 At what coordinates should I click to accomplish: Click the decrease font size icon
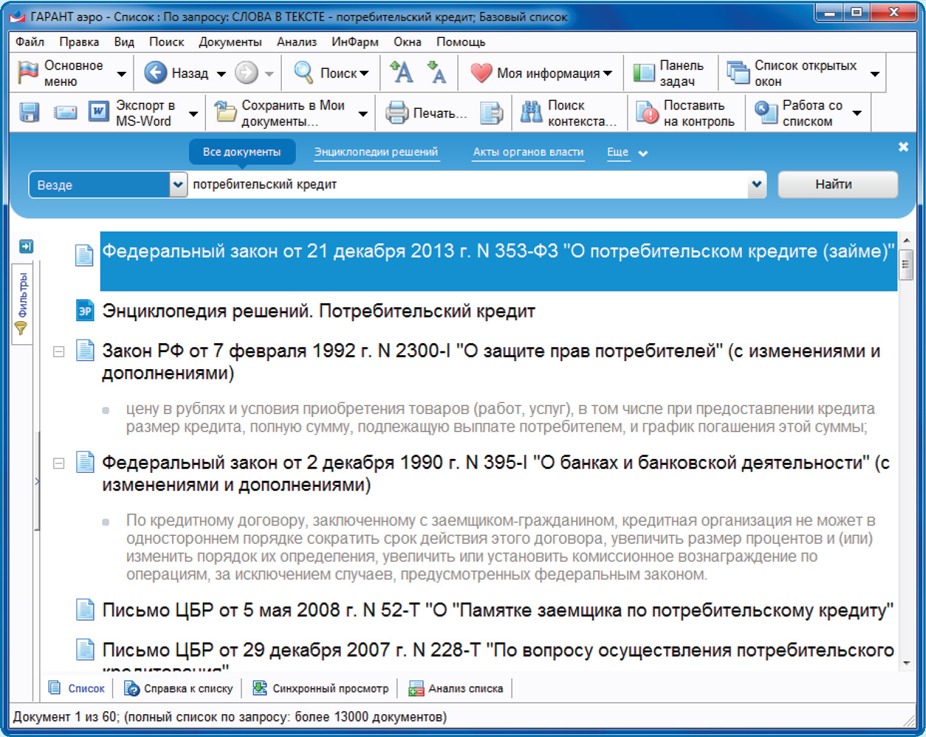(436, 73)
